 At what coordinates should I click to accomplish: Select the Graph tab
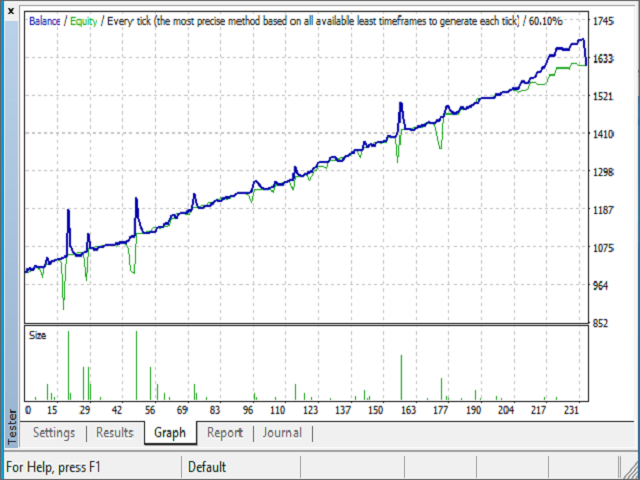click(x=170, y=433)
